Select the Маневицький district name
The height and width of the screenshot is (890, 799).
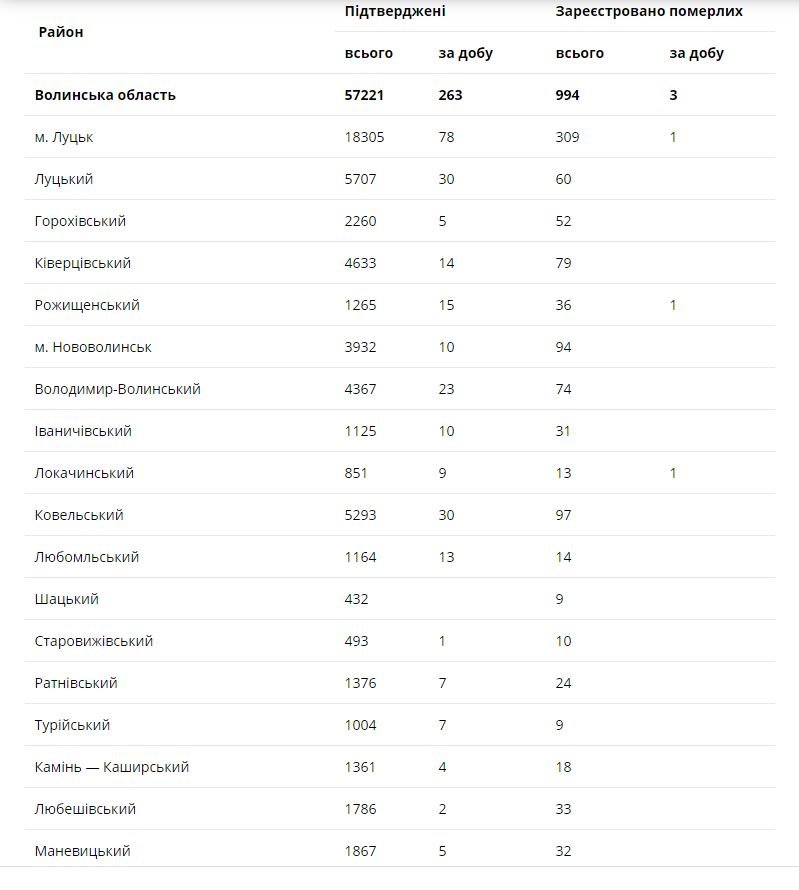coord(82,851)
